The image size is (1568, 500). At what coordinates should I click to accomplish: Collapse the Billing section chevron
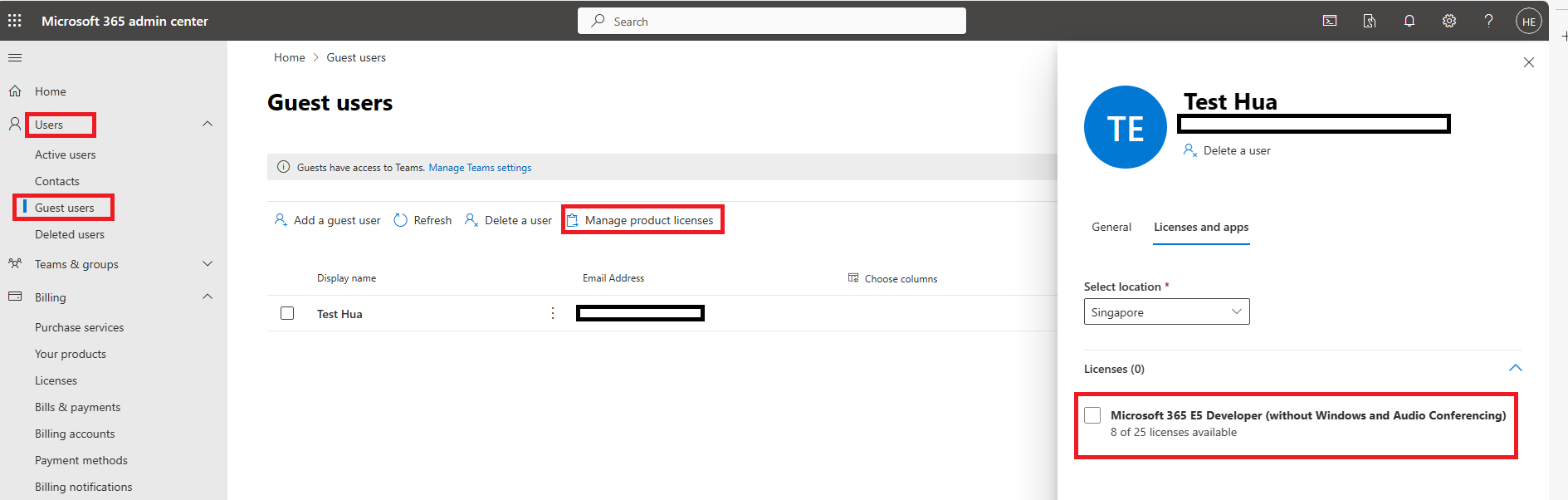point(208,297)
